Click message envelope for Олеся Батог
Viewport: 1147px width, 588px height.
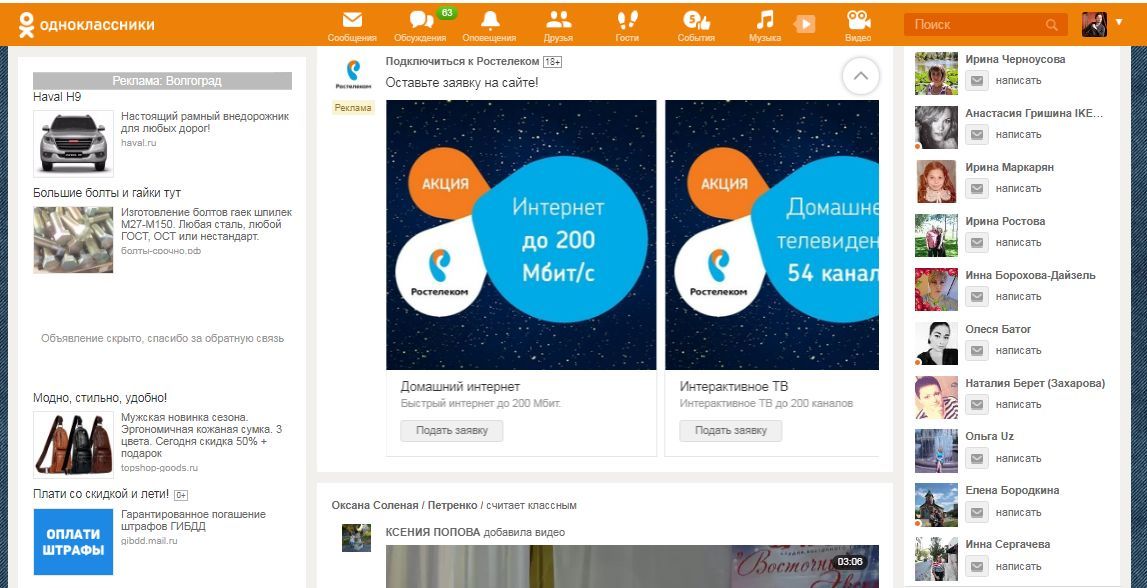point(977,351)
